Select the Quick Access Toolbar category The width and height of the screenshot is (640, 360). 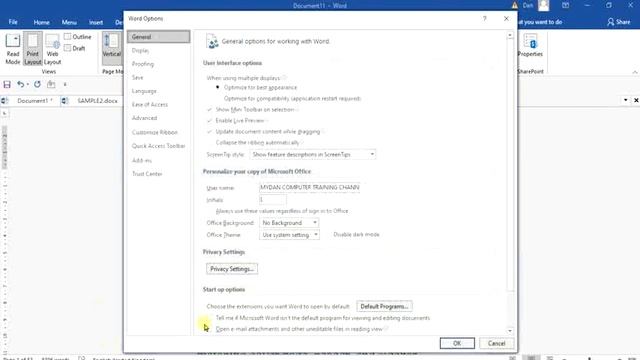(x=158, y=146)
